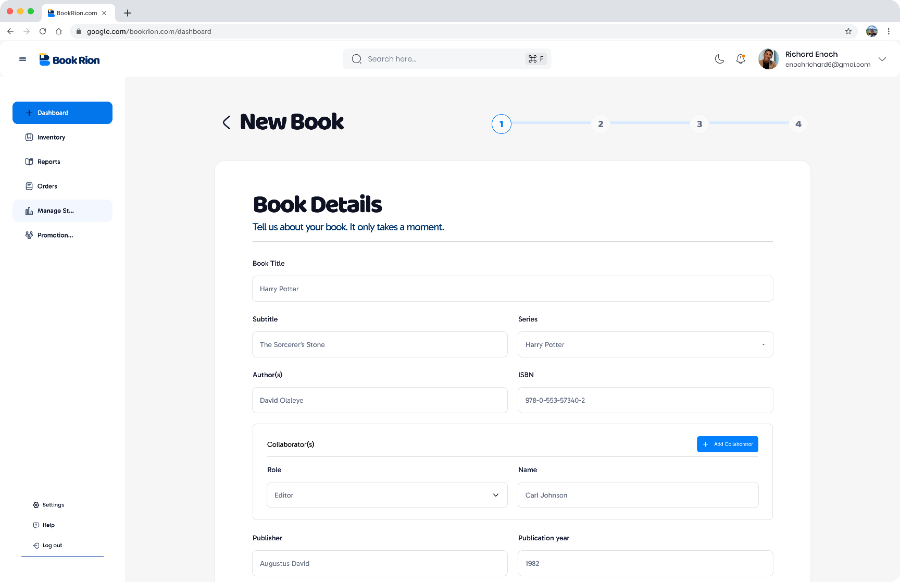Open the Series Harry Potter dropdown
Image resolution: width=900 pixels, height=582 pixels.
tap(645, 344)
